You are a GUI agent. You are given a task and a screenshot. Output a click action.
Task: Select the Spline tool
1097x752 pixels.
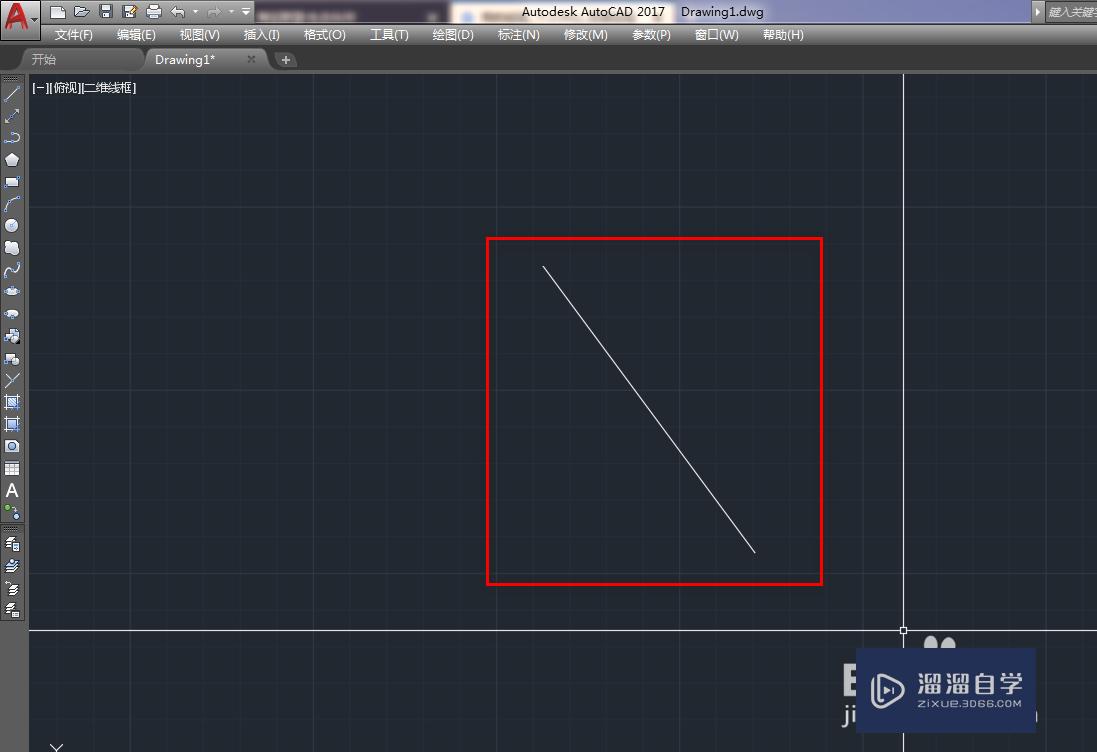12,269
